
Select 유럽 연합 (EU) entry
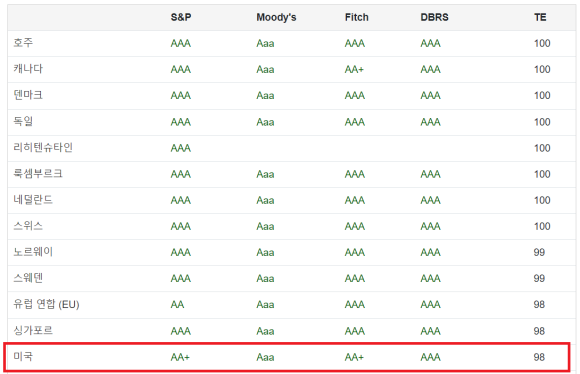(x=46, y=304)
